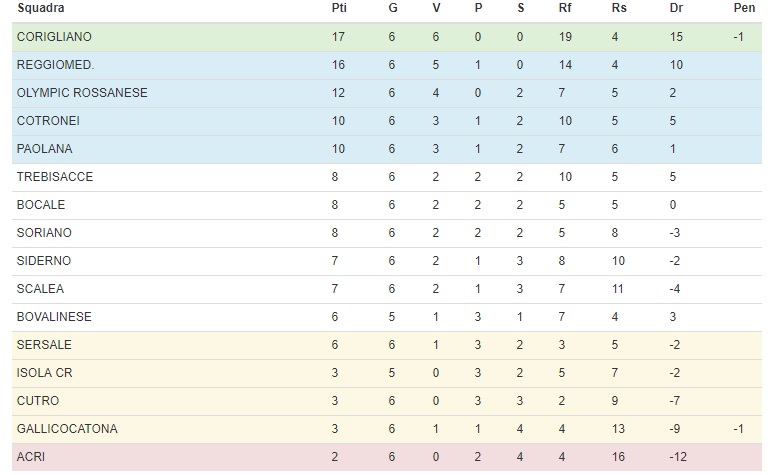
Task: Click the CUTRO team name
Action: (x=37, y=400)
